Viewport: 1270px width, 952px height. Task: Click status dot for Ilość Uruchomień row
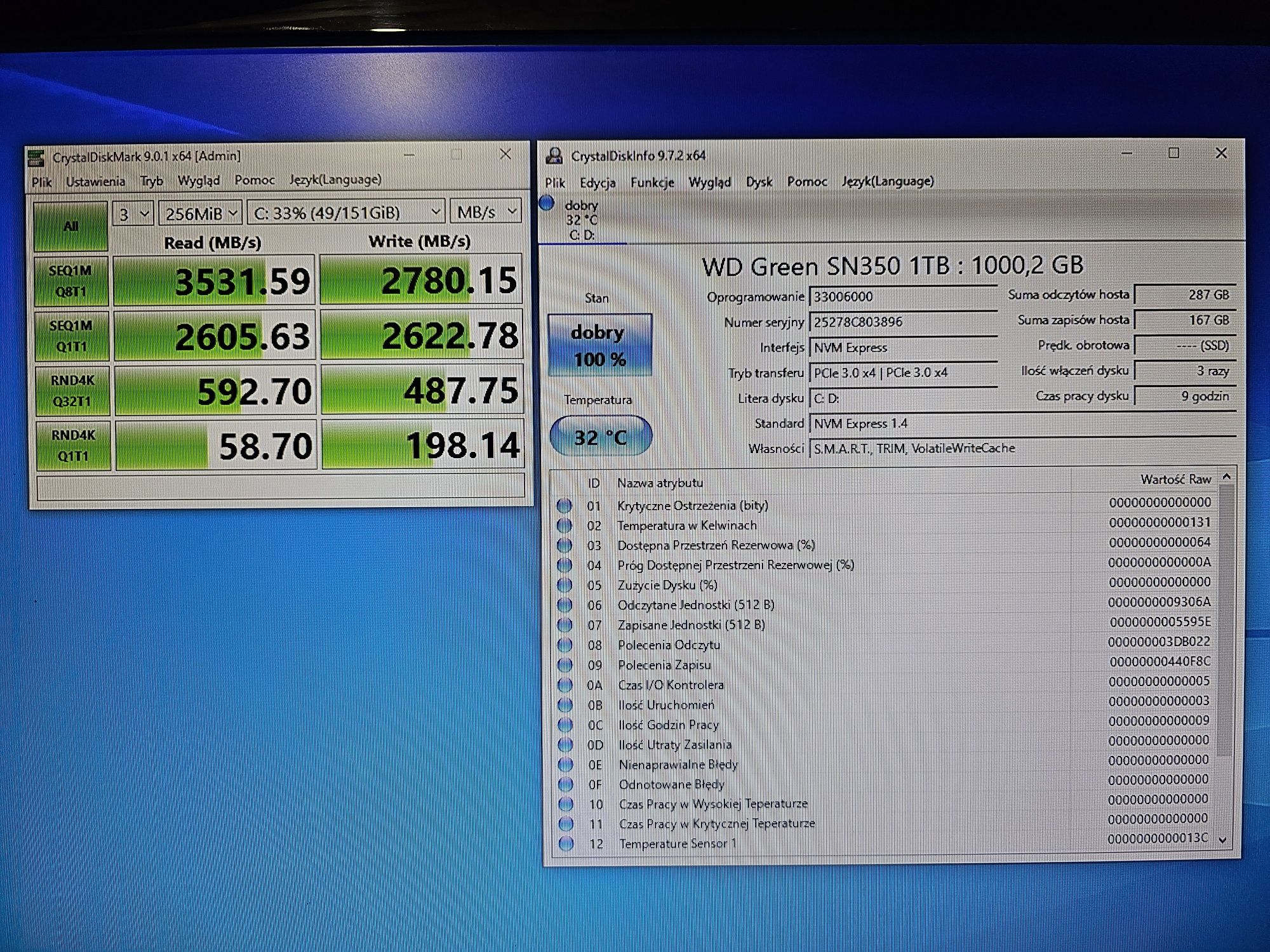click(x=565, y=704)
